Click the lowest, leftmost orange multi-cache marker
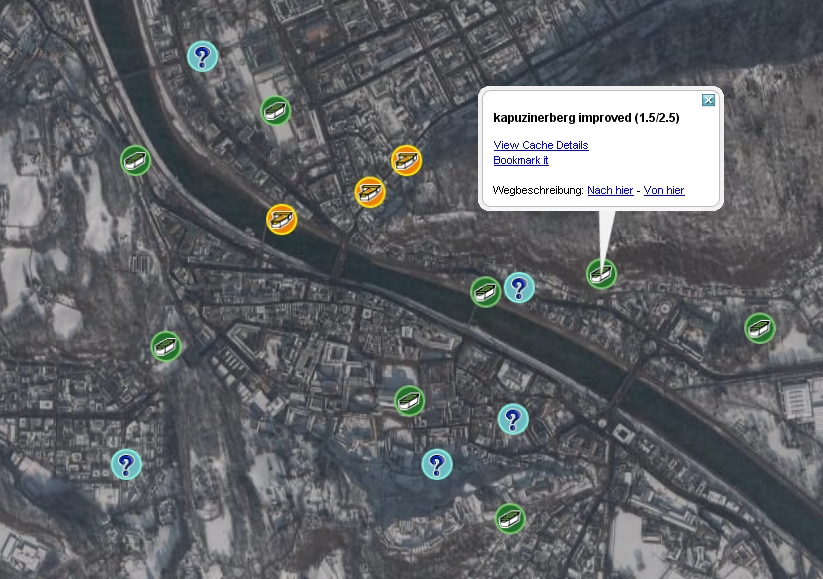 click(x=281, y=219)
